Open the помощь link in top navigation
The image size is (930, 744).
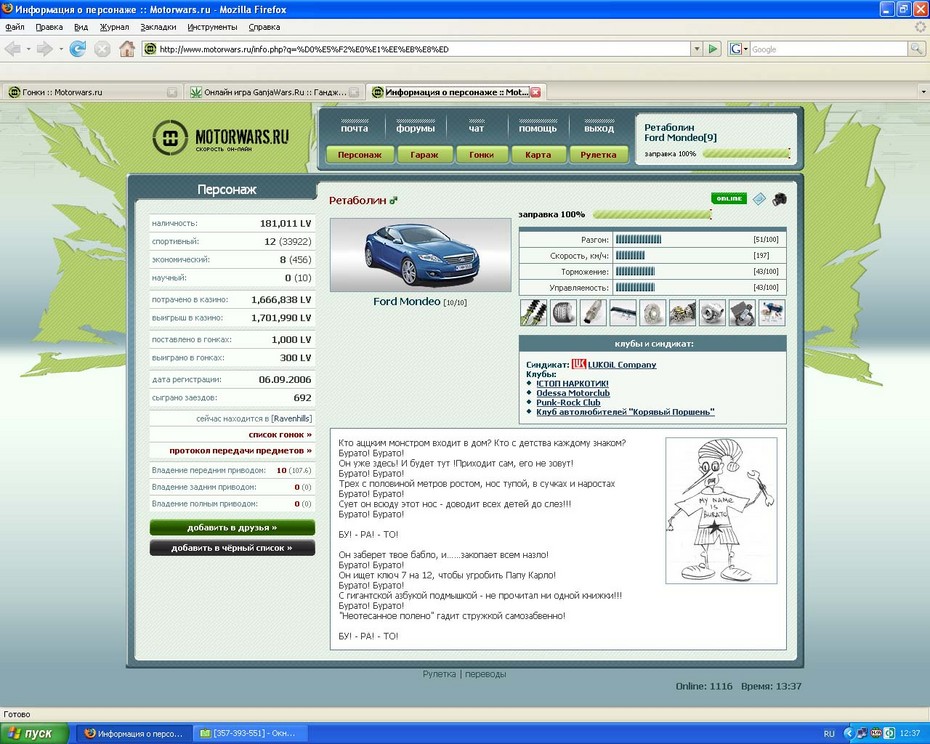537,128
